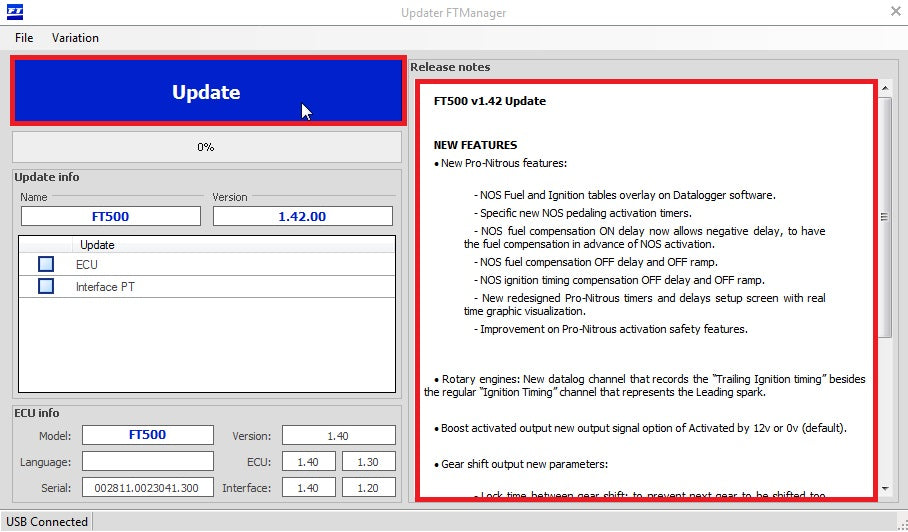This screenshot has width=908, height=532.
Task: Click release notes scrollbar up arrow
Action: pos(885,89)
